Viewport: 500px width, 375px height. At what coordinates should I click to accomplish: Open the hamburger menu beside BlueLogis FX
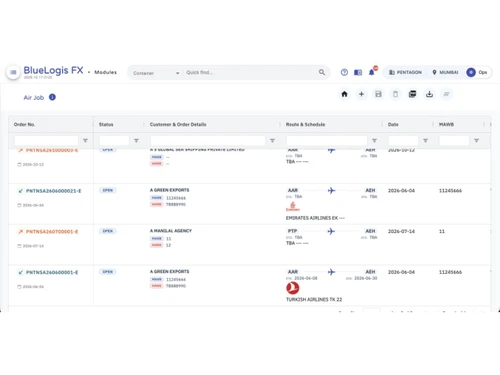tap(13, 72)
